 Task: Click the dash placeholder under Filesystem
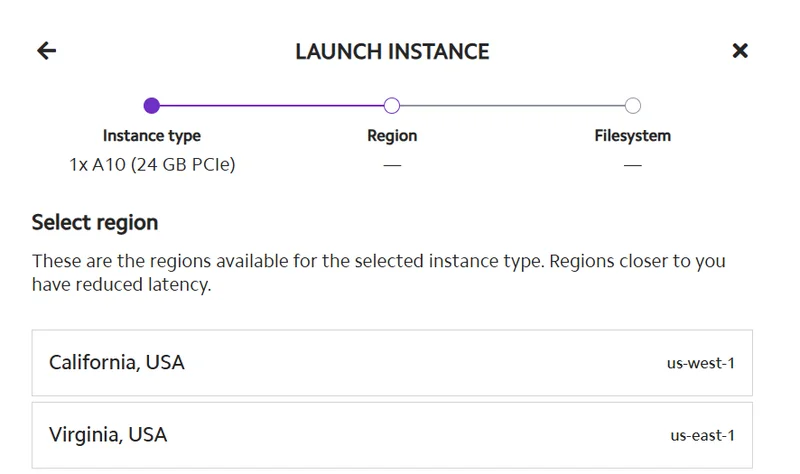(x=632, y=165)
